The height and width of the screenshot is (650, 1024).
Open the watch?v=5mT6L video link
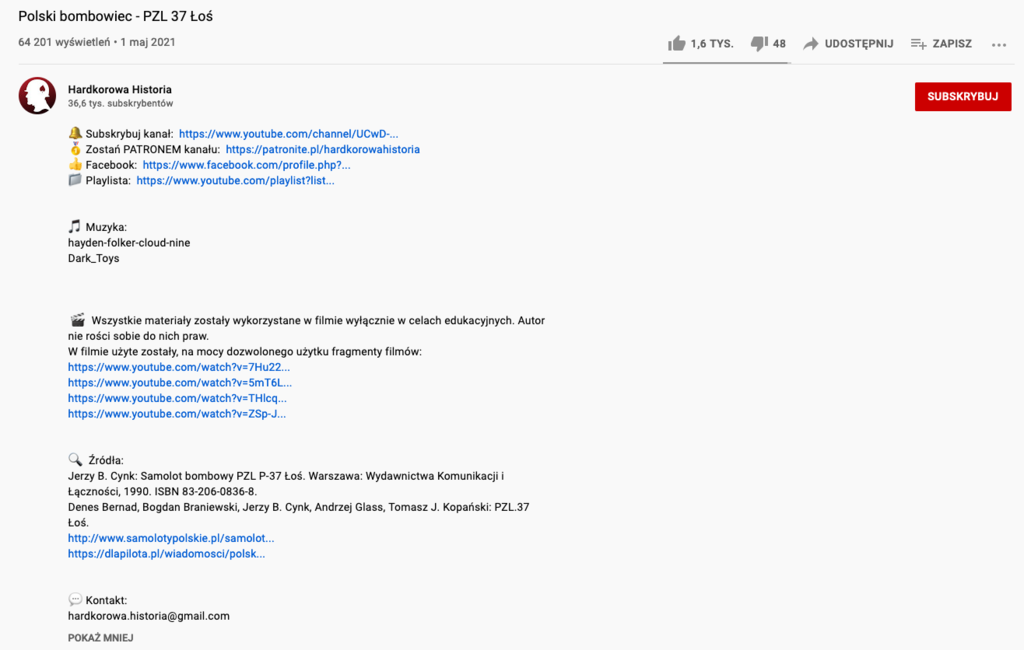pyautogui.click(x=180, y=383)
